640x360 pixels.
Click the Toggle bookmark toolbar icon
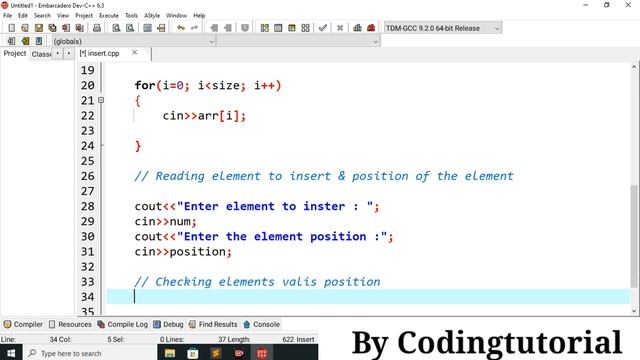click(x=245, y=28)
